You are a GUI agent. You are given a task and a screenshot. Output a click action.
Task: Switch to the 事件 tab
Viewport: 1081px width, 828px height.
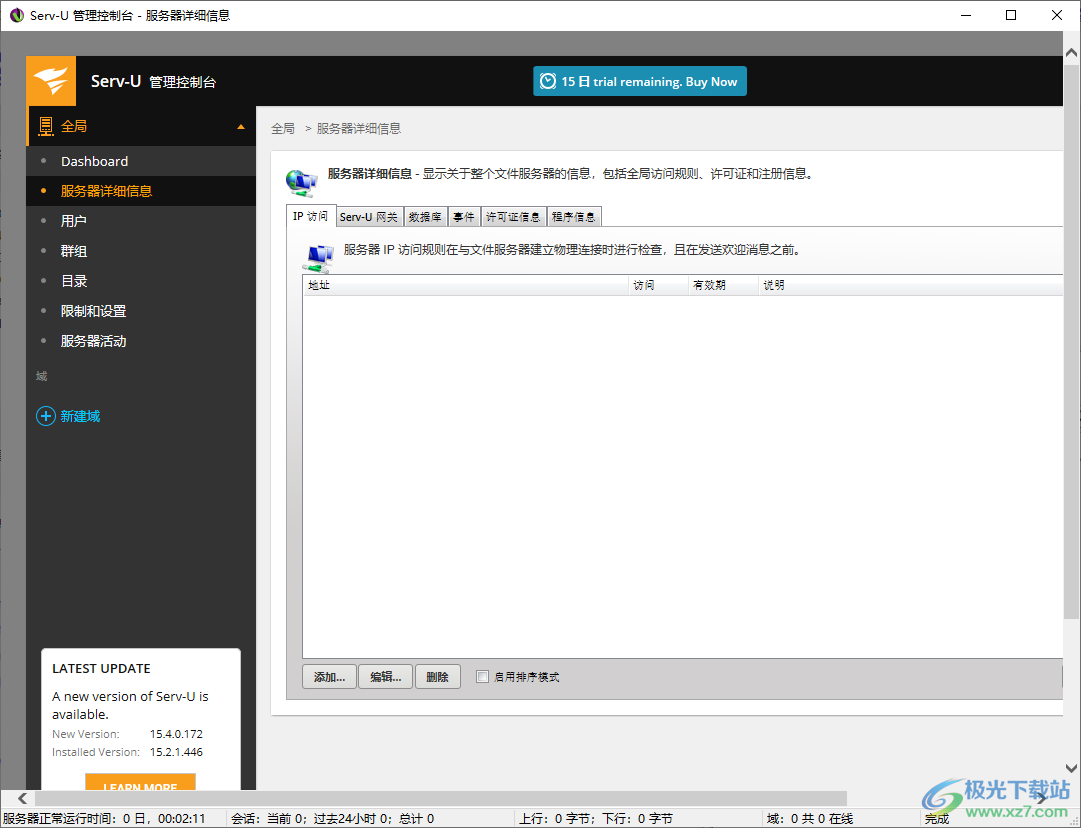(x=464, y=217)
